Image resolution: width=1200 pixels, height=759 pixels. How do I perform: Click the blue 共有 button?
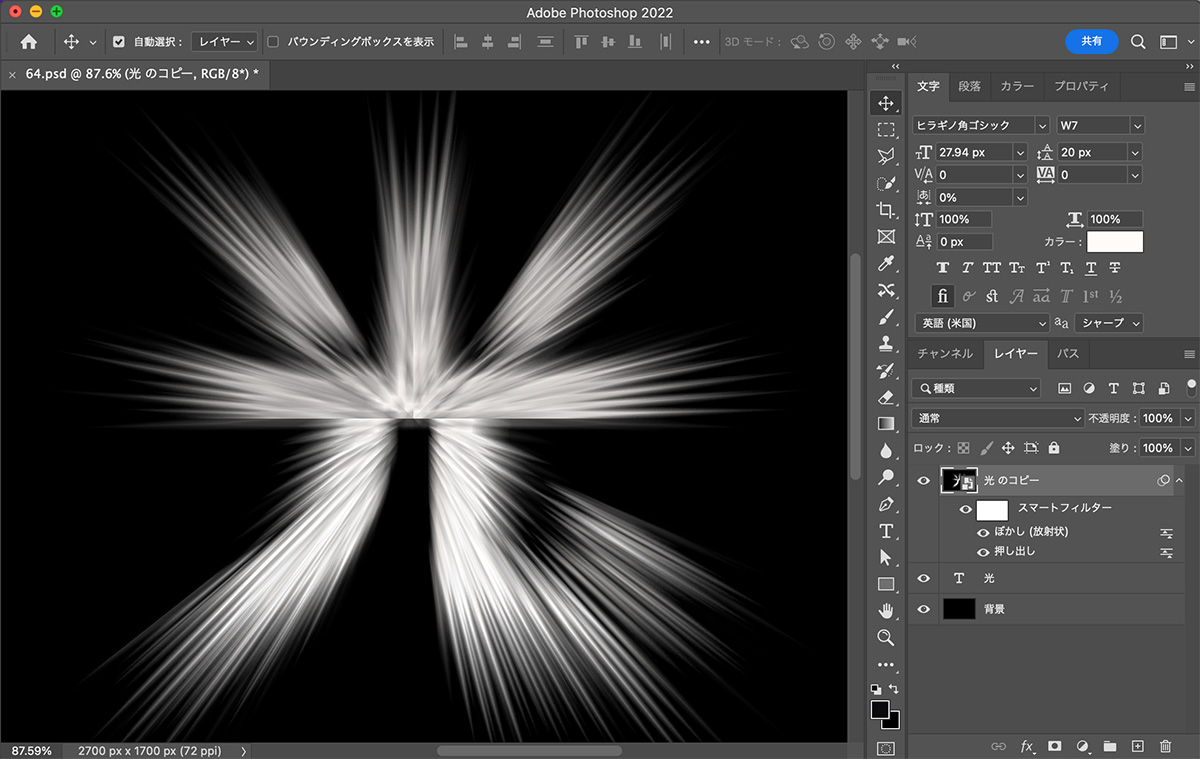1091,41
